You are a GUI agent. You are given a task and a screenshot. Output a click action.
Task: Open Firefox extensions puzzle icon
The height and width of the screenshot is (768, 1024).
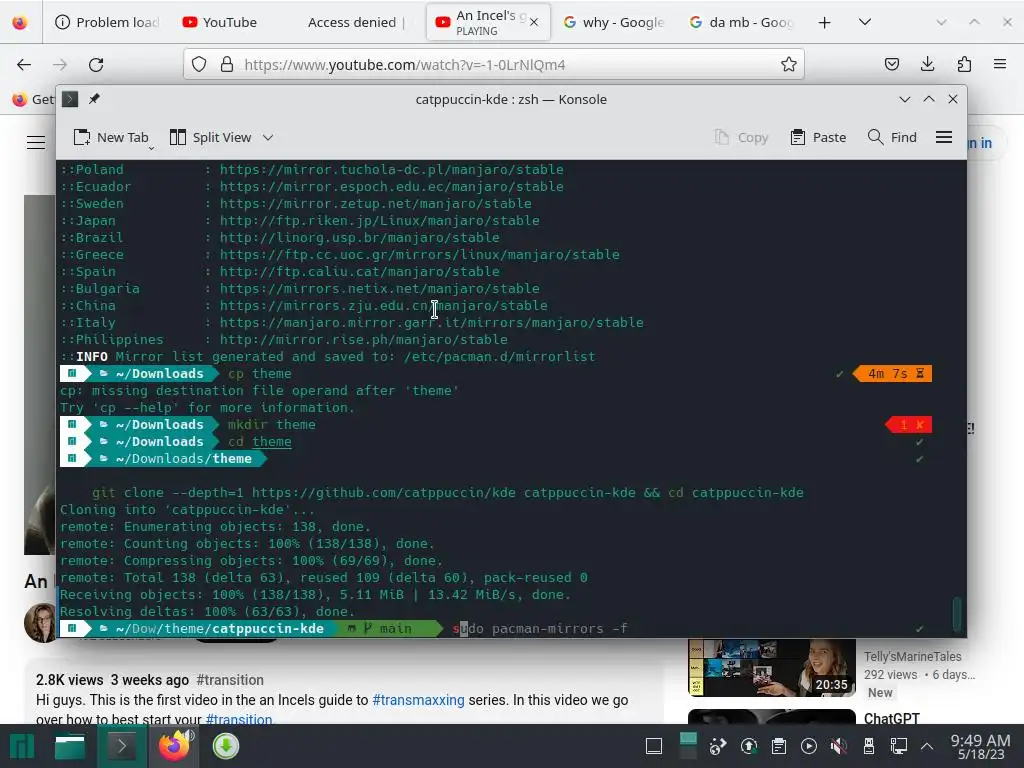click(x=964, y=64)
